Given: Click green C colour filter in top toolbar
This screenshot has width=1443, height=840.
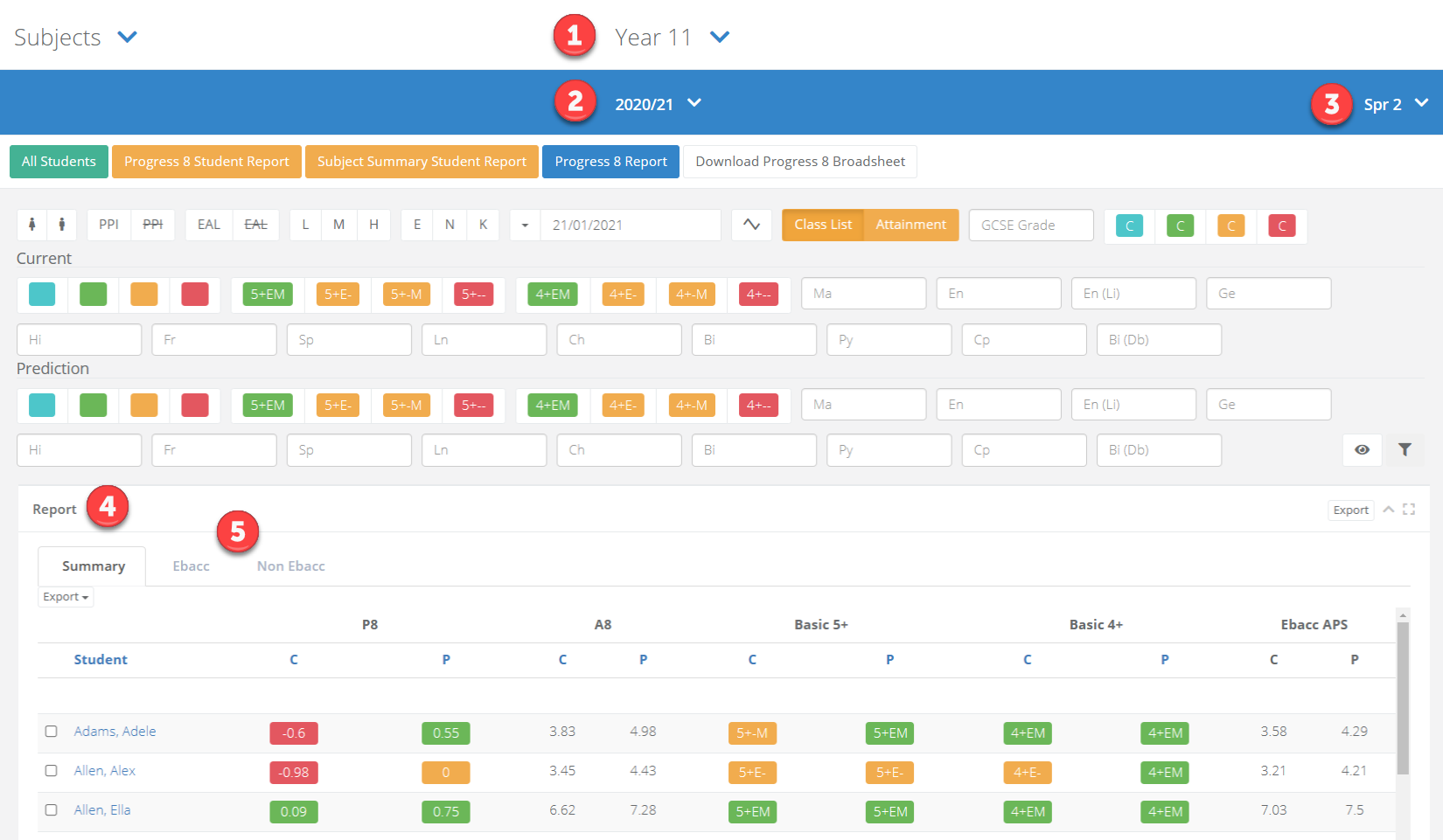Looking at the screenshot, I should (1180, 226).
